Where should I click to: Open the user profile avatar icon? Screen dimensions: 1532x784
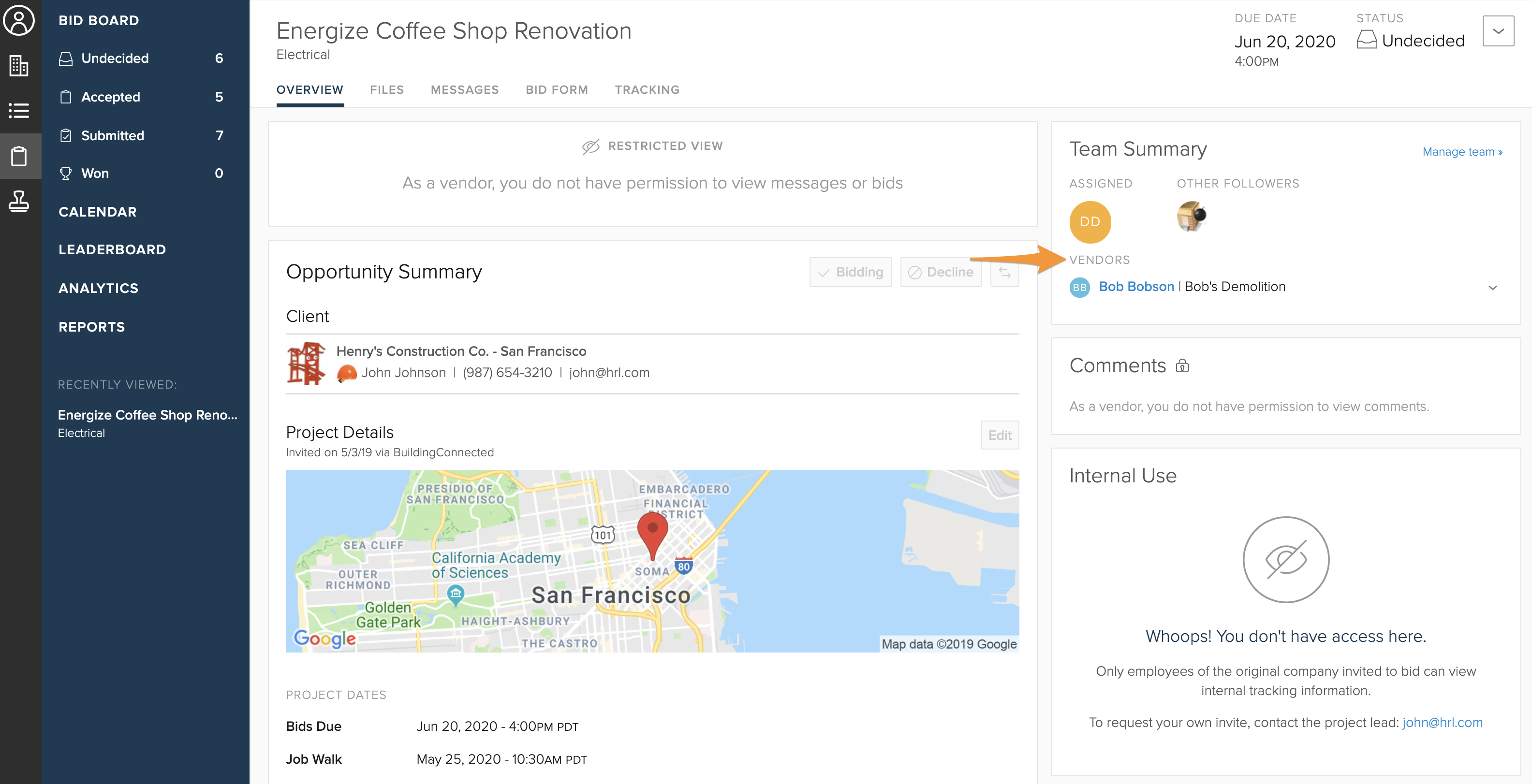pyautogui.click(x=19, y=21)
